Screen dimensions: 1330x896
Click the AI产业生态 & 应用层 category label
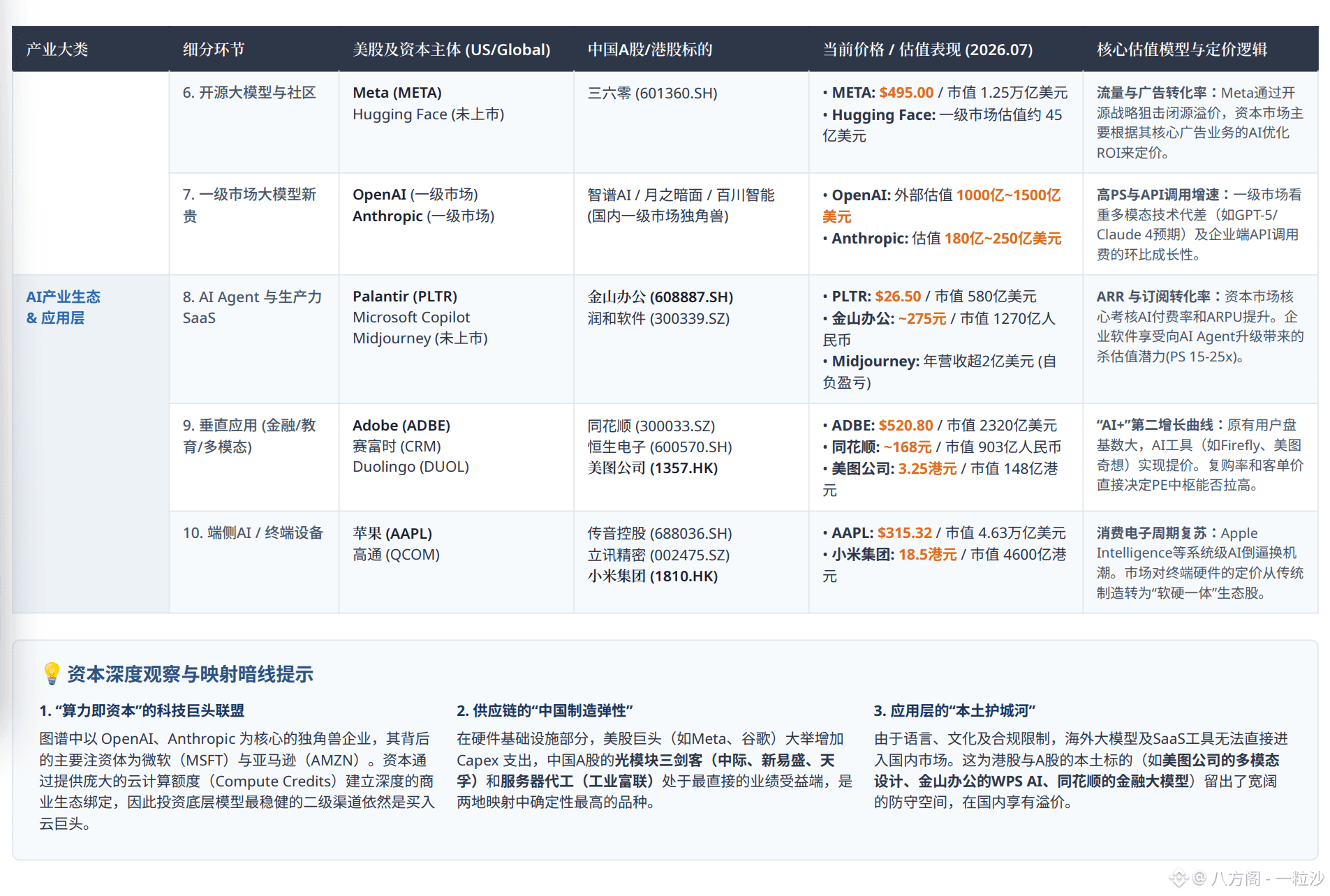click(x=63, y=307)
